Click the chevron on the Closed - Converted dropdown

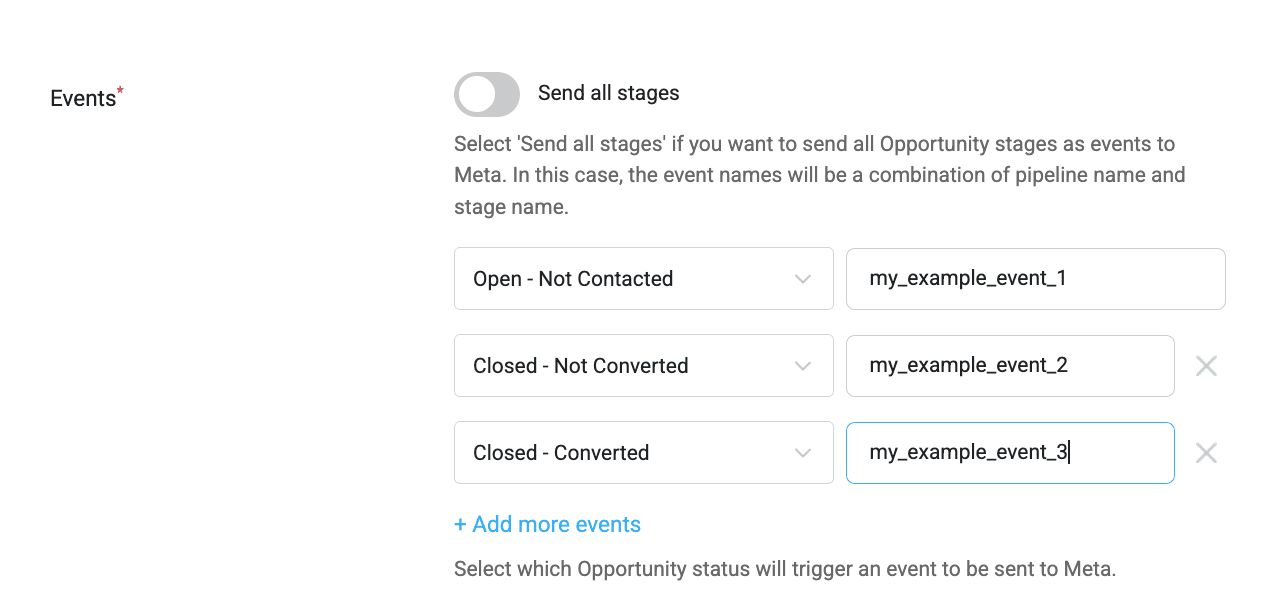coord(802,453)
